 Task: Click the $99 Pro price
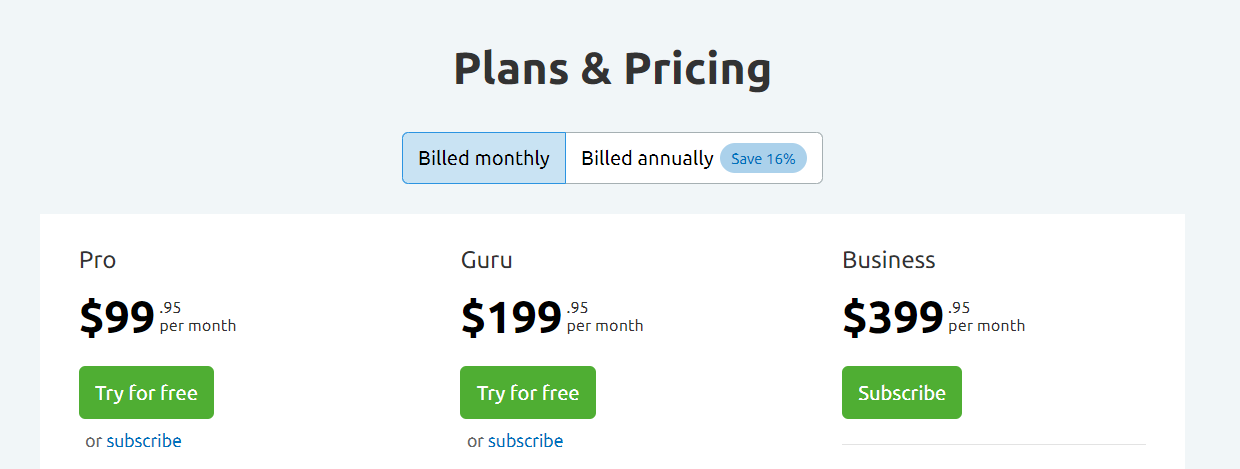tap(117, 317)
